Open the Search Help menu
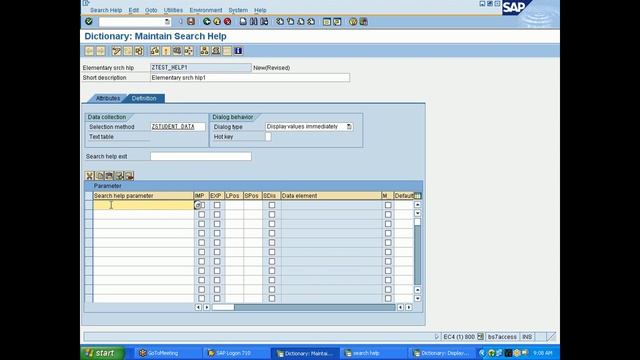Viewport: 640px width, 360px height. [x=106, y=10]
